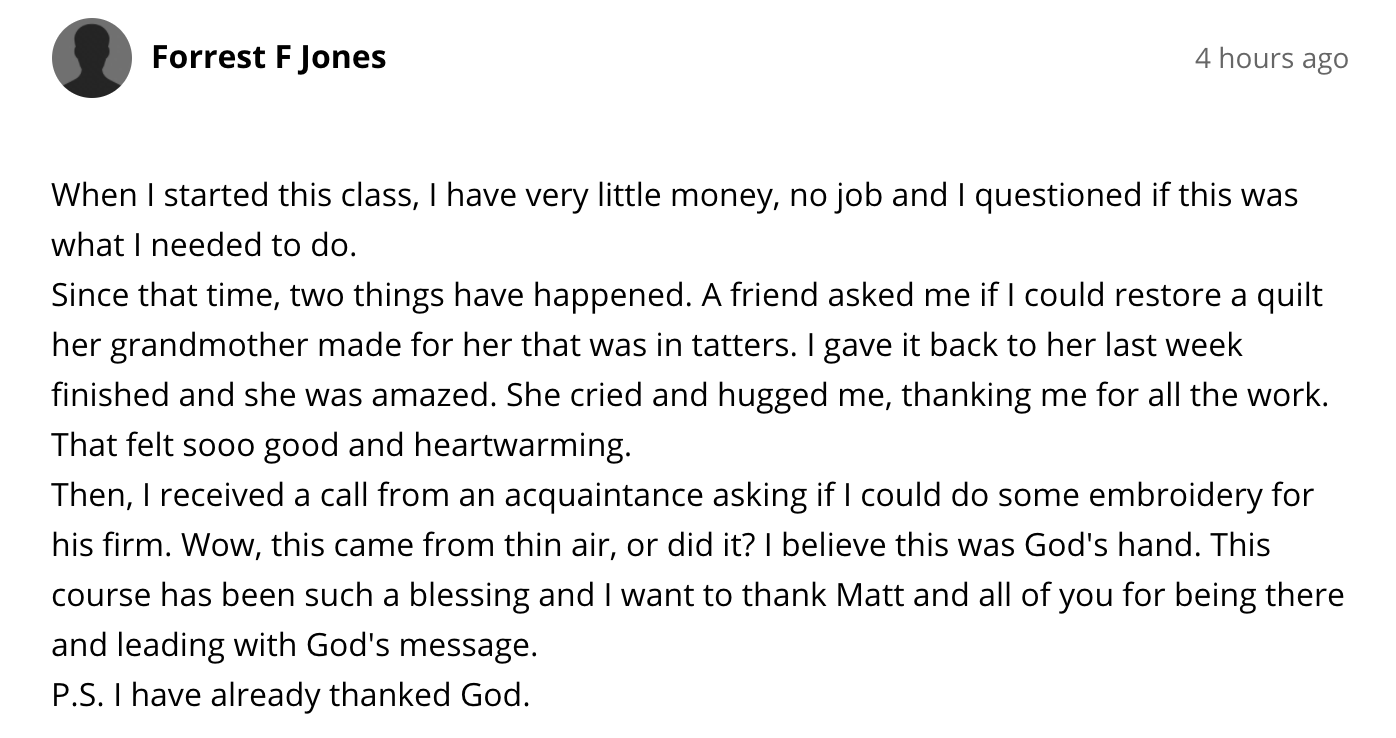
Task: Open the Forrest F Jones author name
Action: (268, 57)
